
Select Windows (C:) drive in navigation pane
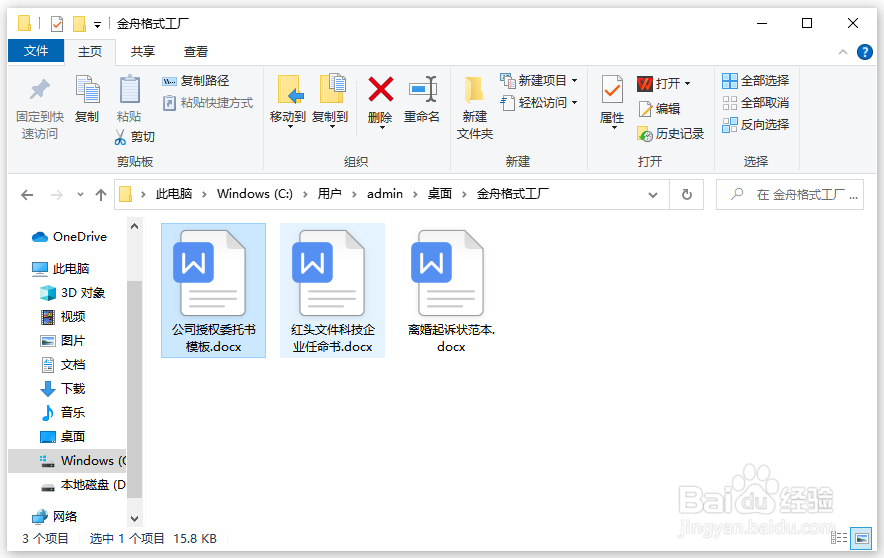coord(67,461)
